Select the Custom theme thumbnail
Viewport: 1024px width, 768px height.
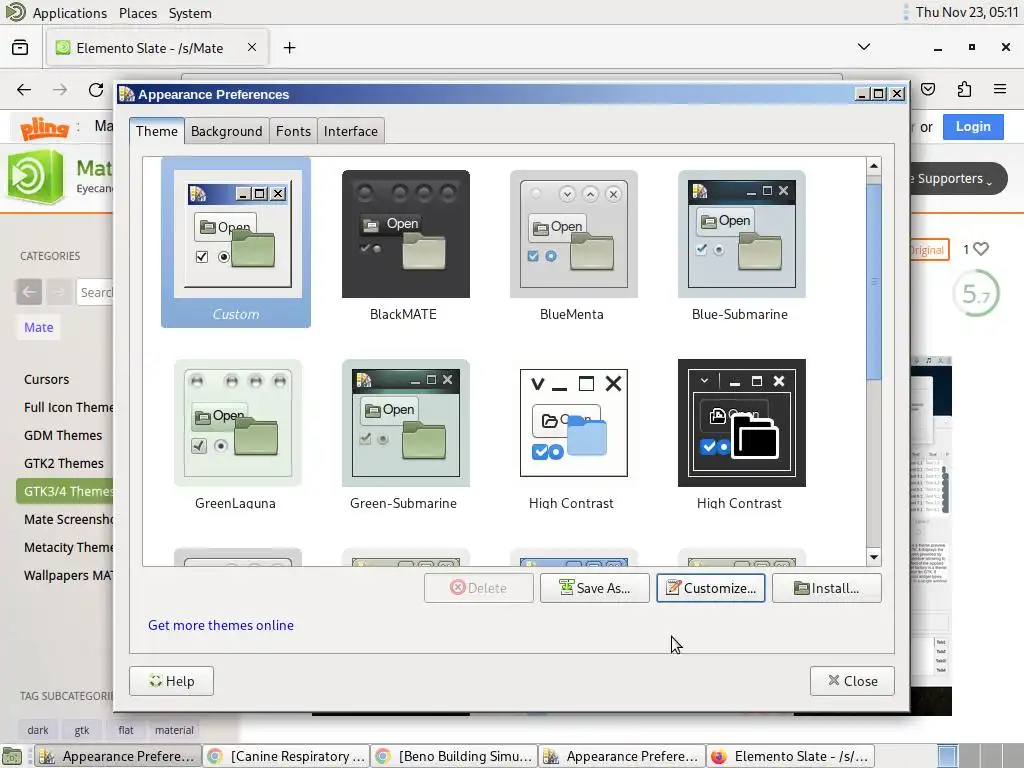click(236, 242)
